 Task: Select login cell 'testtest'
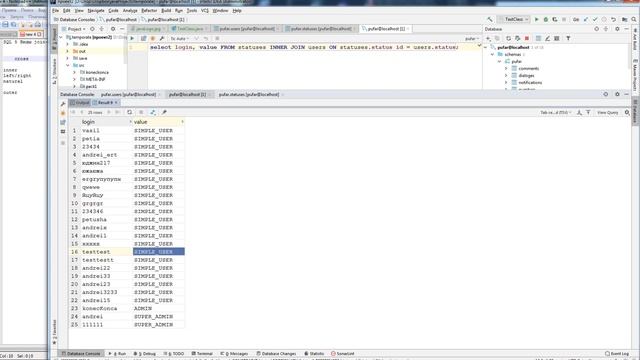[106, 252]
